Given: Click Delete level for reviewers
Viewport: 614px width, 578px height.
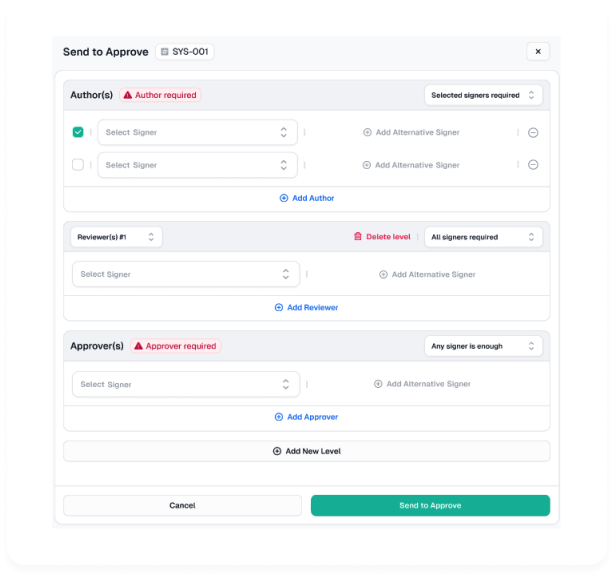Looking at the screenshot, I should point(382,237).
